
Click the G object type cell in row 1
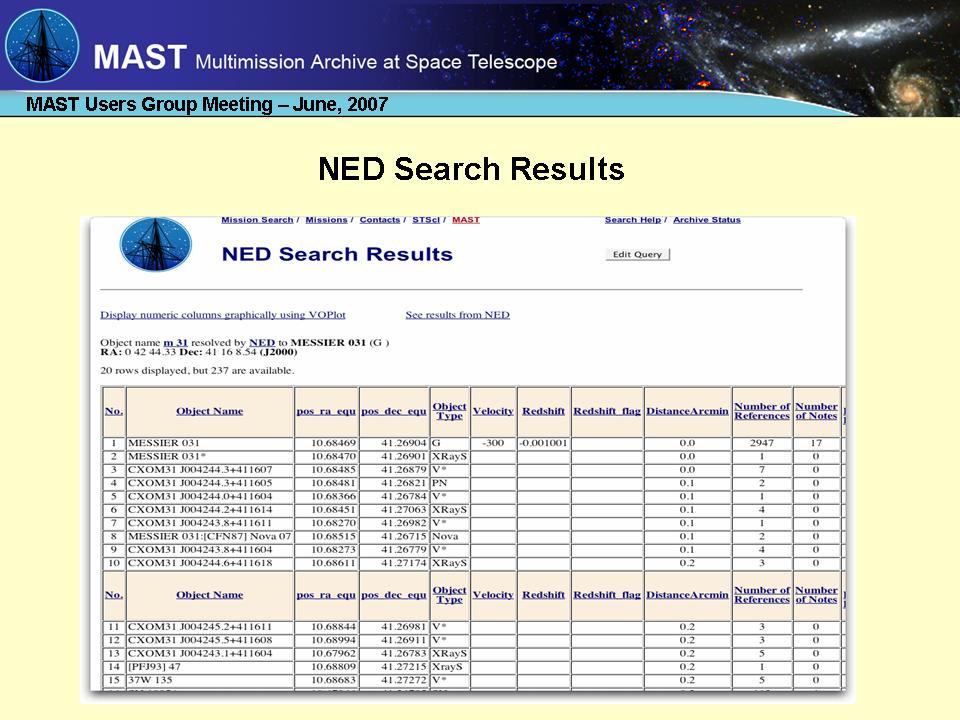tap(449, 443)
